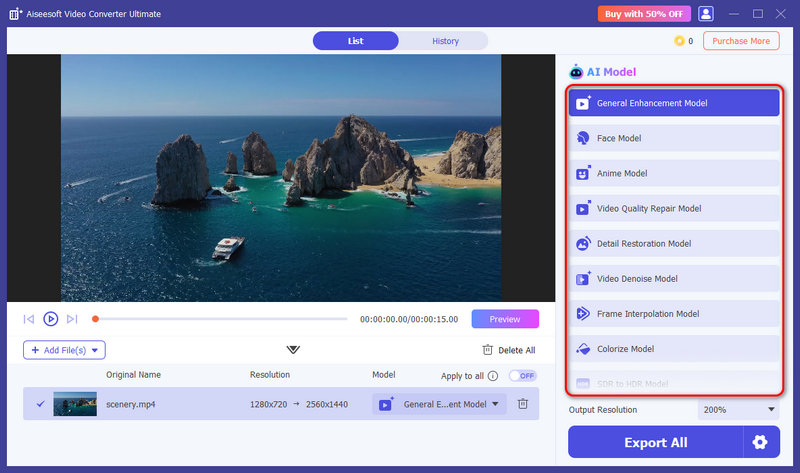Delete scenery.mp4 with trash icon

point(522,404)
